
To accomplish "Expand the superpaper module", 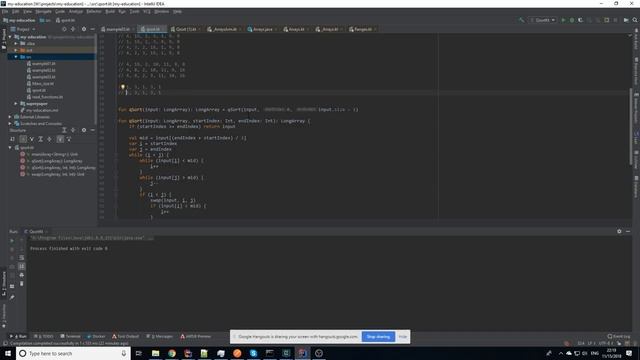I will tap(16, 104).
